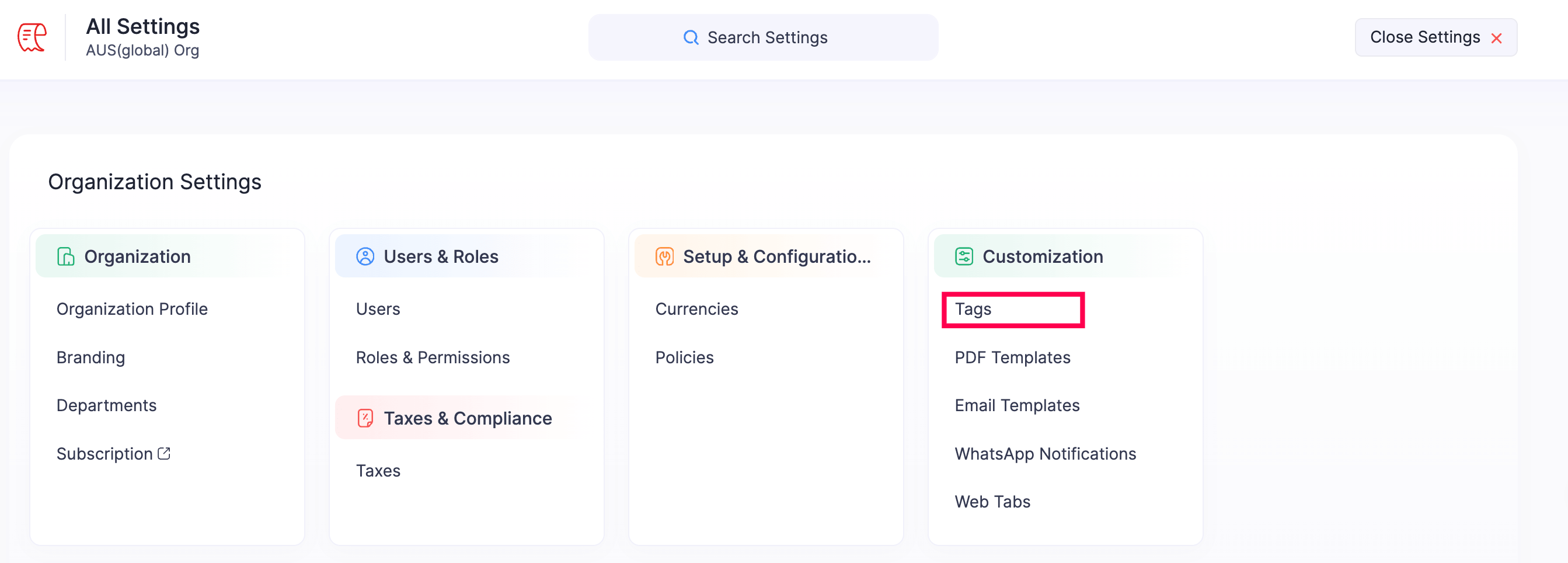Click the Organization section icon
The width and height of the screenshot is (1568, 563).
66,256
